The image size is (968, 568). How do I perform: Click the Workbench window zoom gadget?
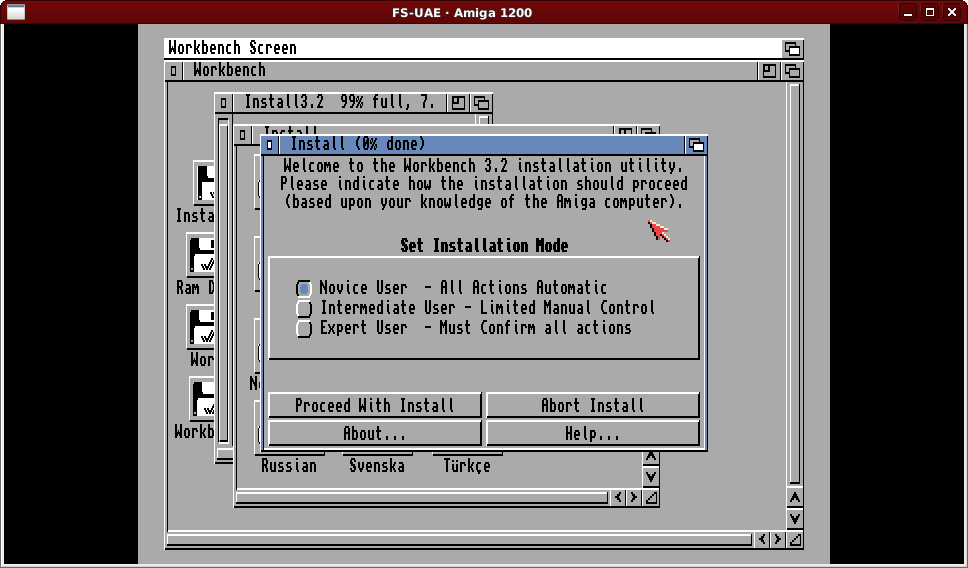pos(769,71)
